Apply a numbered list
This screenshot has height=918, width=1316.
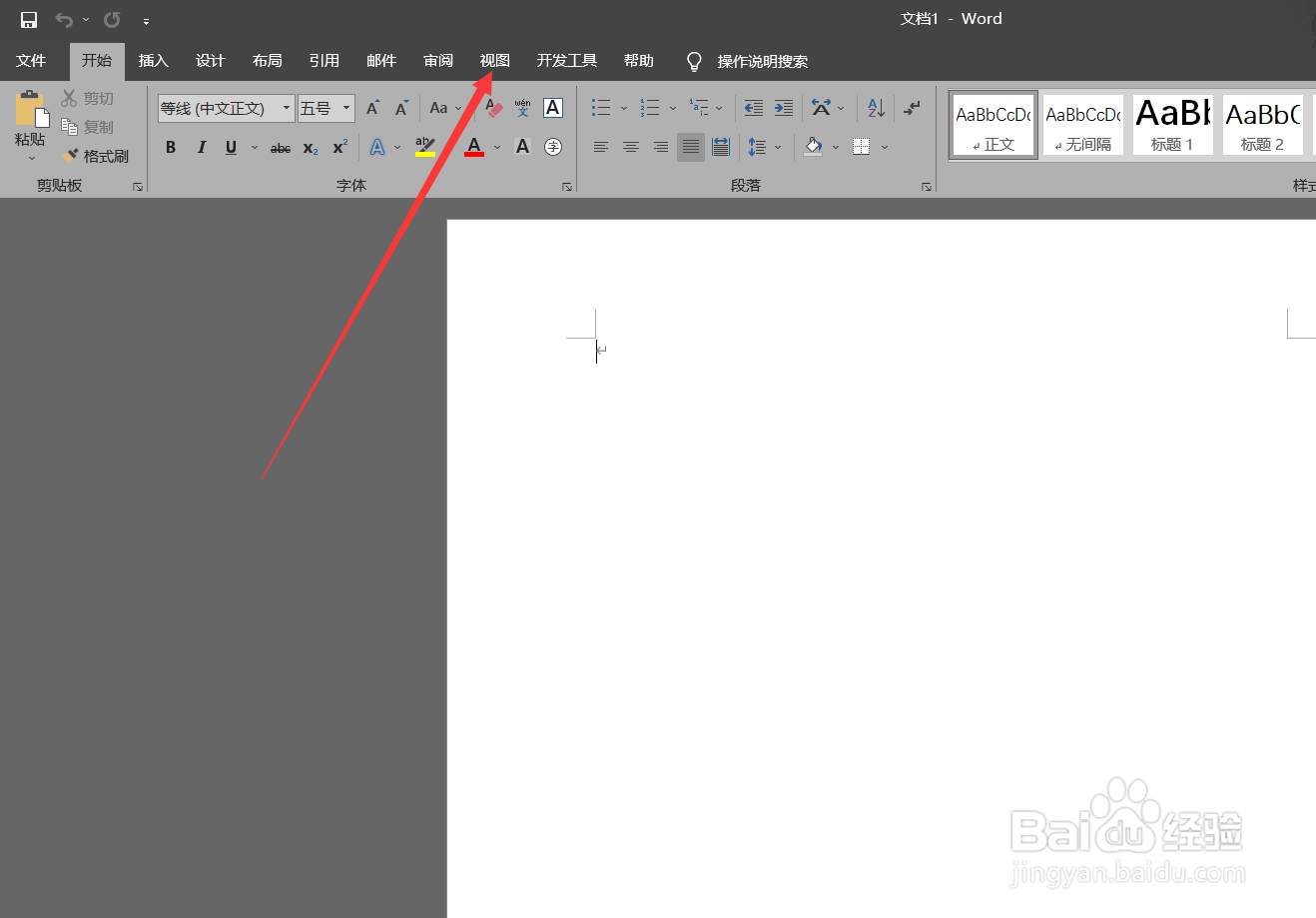pos(650,108)
